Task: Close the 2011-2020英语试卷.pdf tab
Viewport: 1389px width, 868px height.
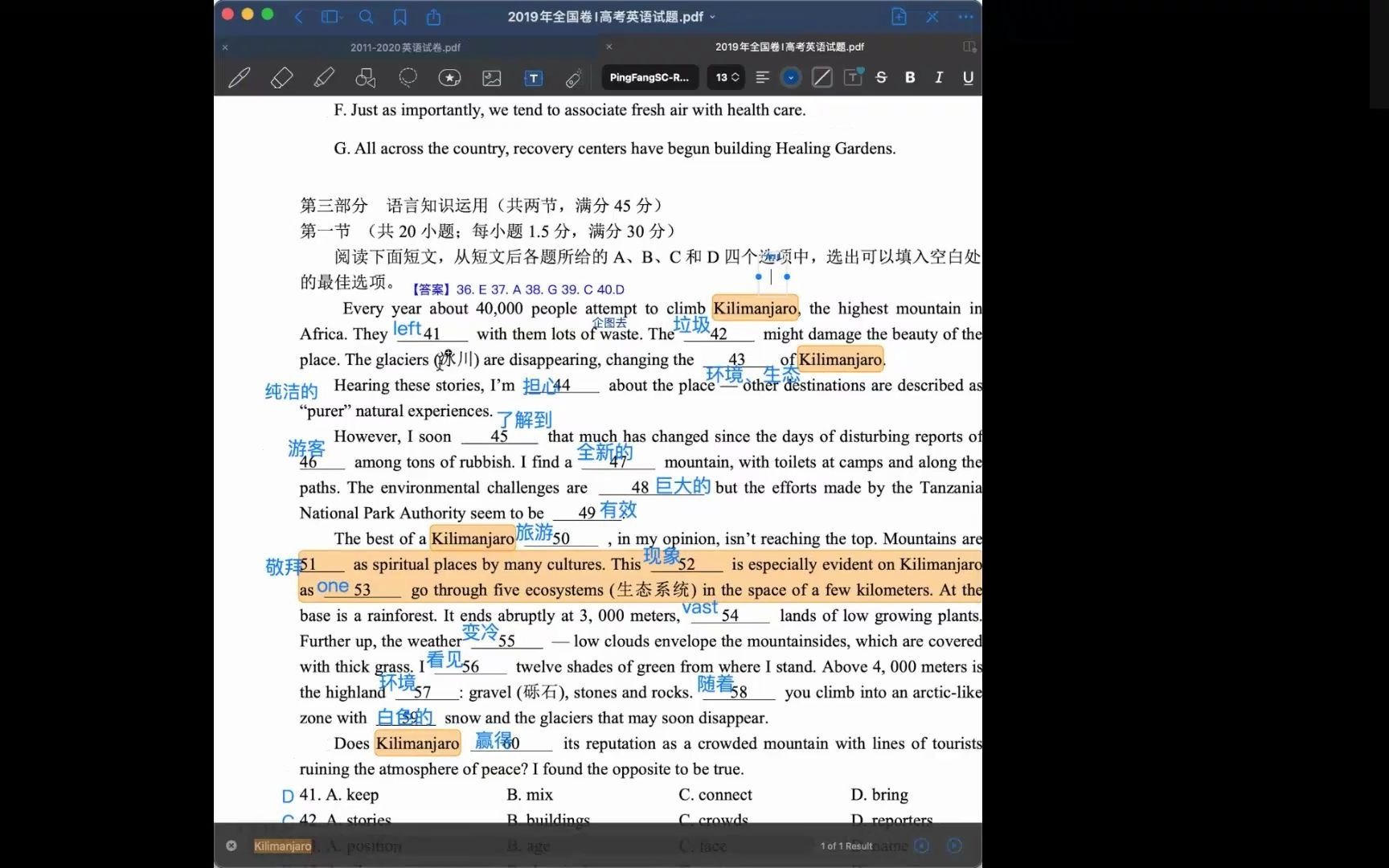Action: pyautogui.click(x=225, y=47)
